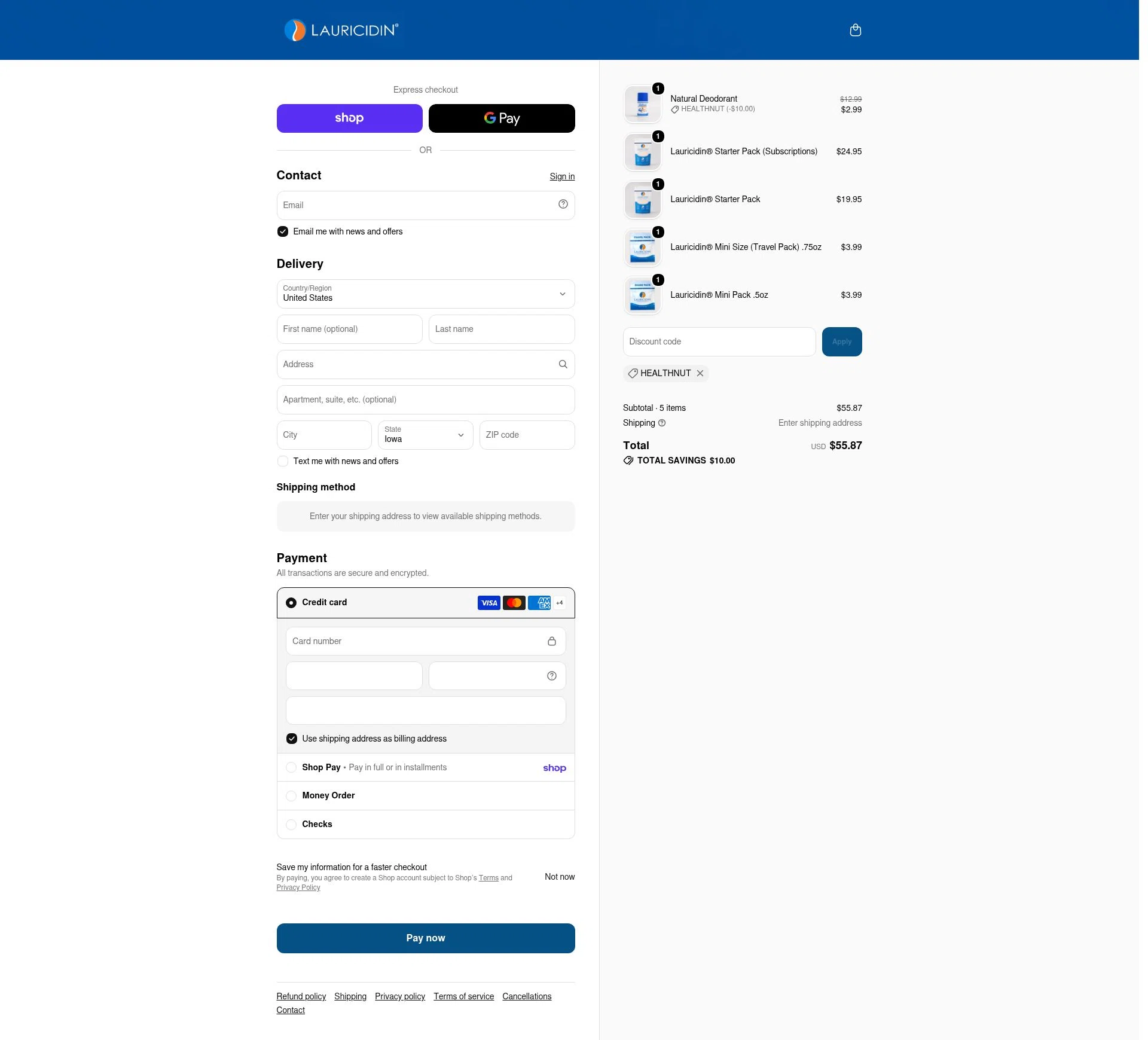Click the help icon in the Email field
This screenshot has width=1148, height=1040.
tap(563, 205)
